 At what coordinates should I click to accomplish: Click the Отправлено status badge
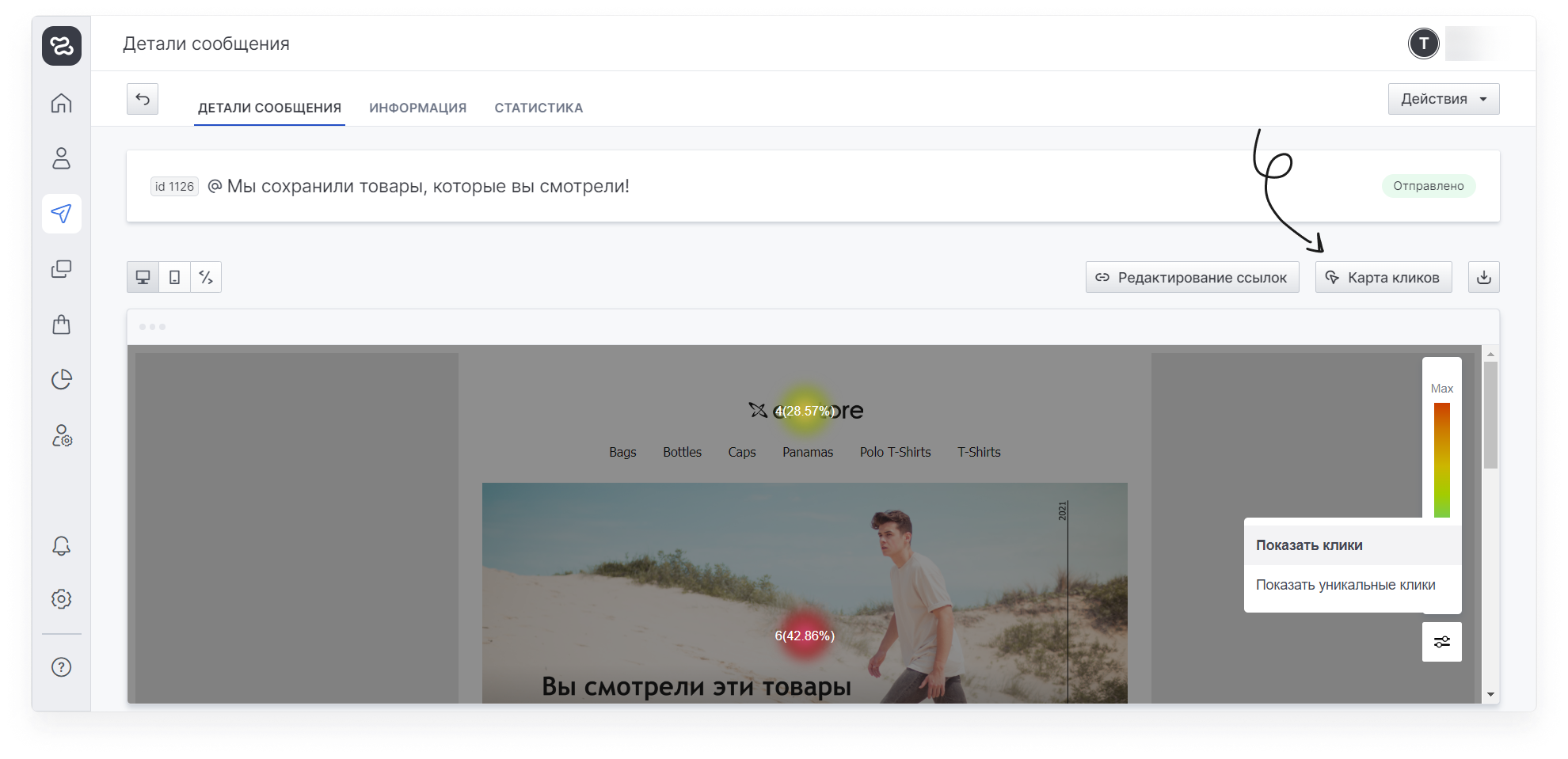click(1429, 186)
